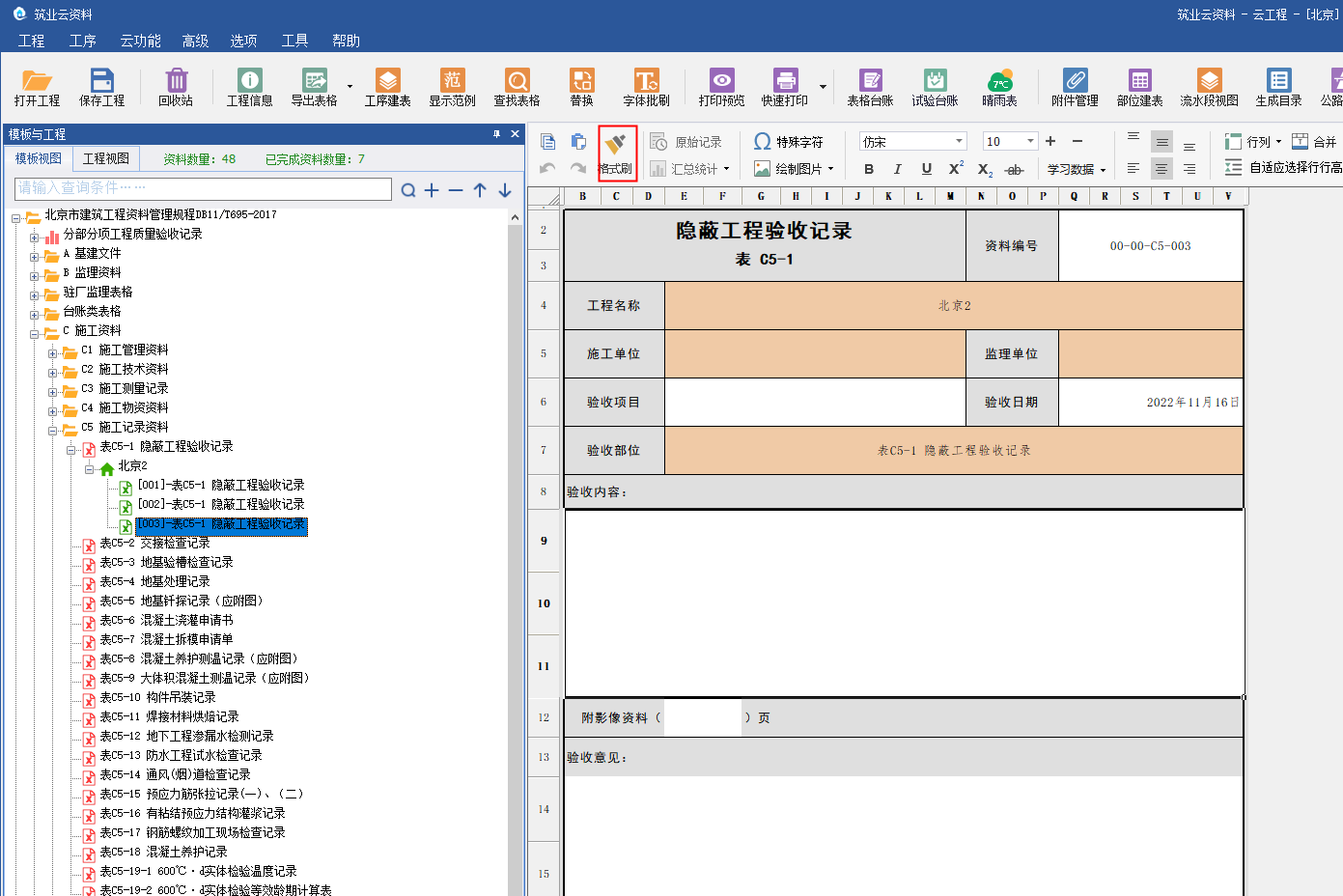Screen dimensions: 1343x896
Task: Open the 汇总统计 dropdown
Action: (x=690, y=169)
